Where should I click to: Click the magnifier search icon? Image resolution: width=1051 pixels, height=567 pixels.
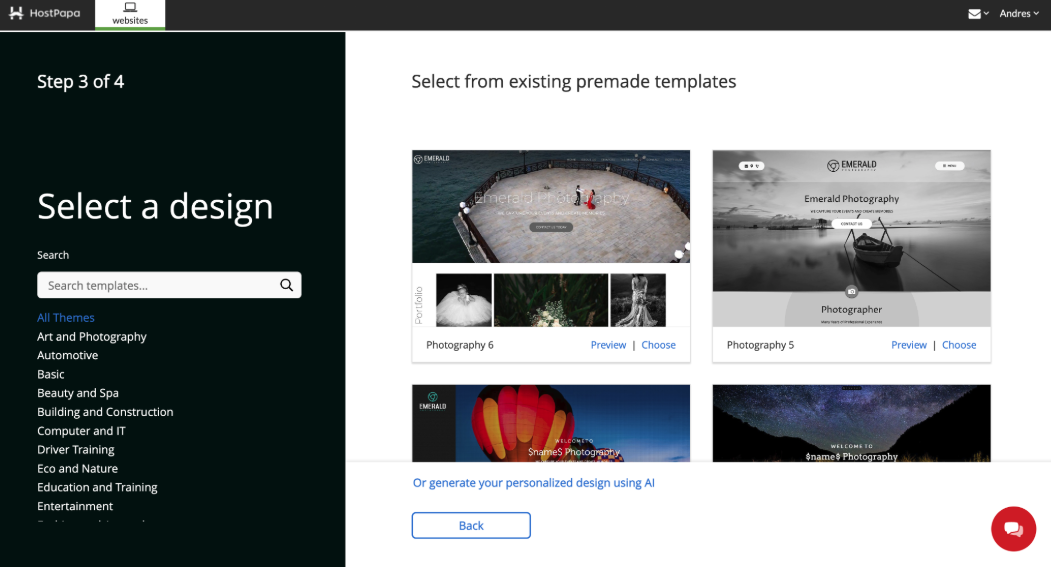coord(287,285)
